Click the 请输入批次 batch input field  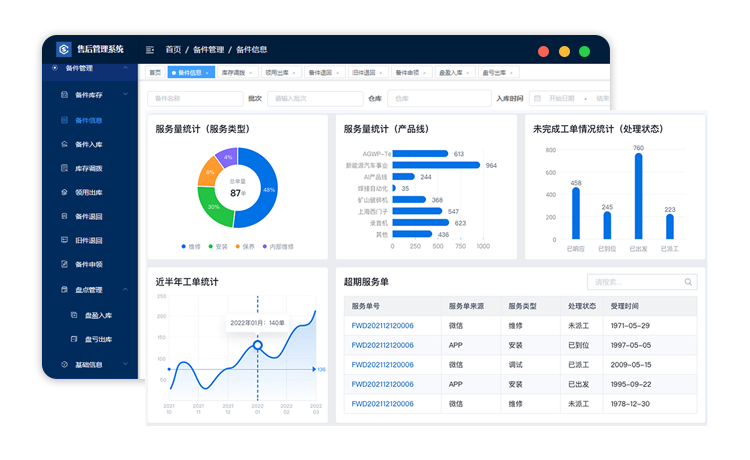pos(315,99)
